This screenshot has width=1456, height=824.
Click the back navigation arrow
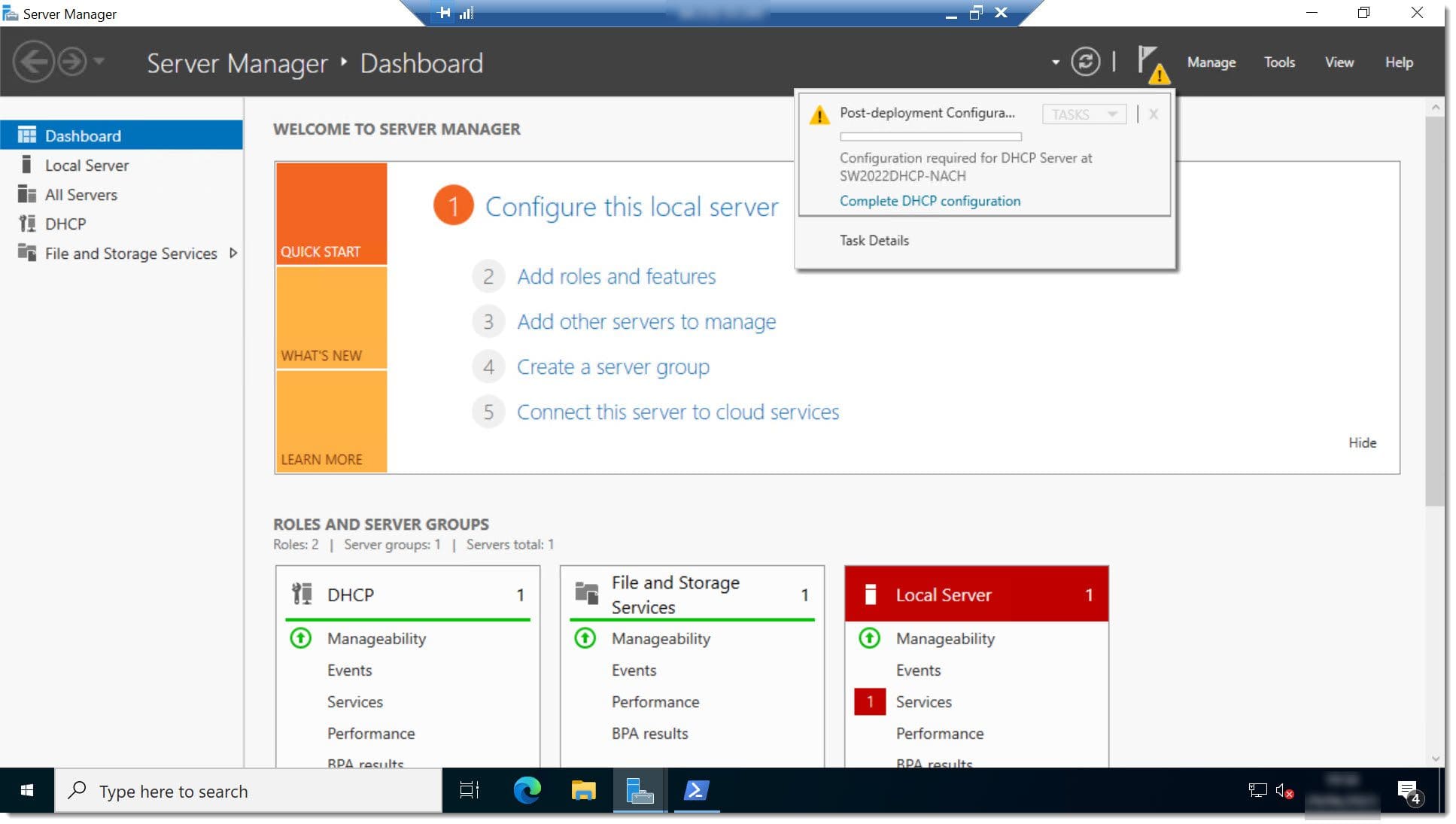pos(34,62)
